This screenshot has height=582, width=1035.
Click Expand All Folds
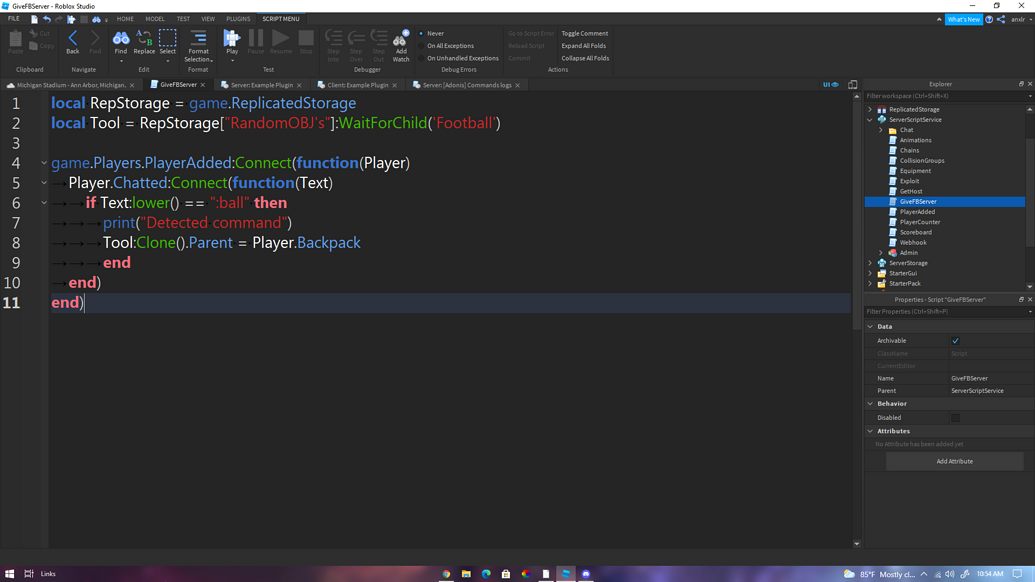click(x=584, y=46)
